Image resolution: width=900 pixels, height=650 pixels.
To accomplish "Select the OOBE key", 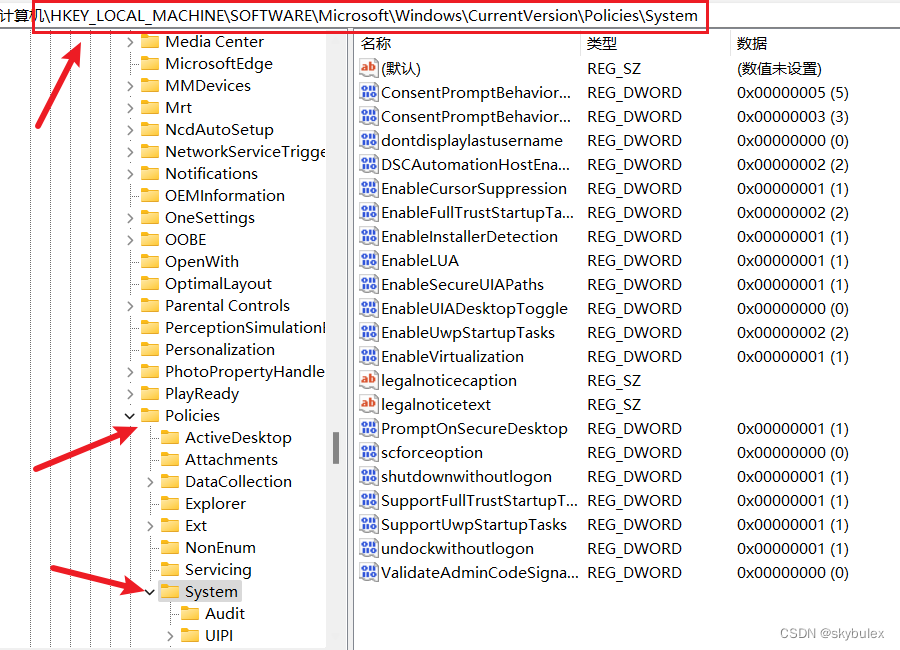I will pyautogui.click(x=185, y=239).
